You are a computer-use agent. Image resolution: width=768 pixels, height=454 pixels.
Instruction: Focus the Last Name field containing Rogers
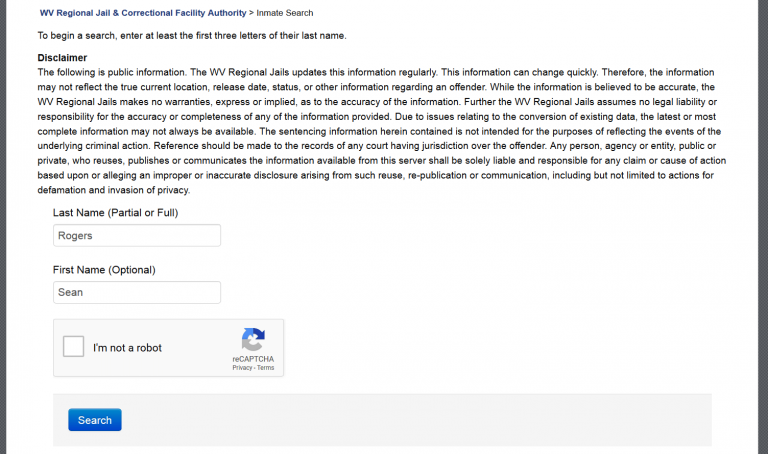(137, 235)
